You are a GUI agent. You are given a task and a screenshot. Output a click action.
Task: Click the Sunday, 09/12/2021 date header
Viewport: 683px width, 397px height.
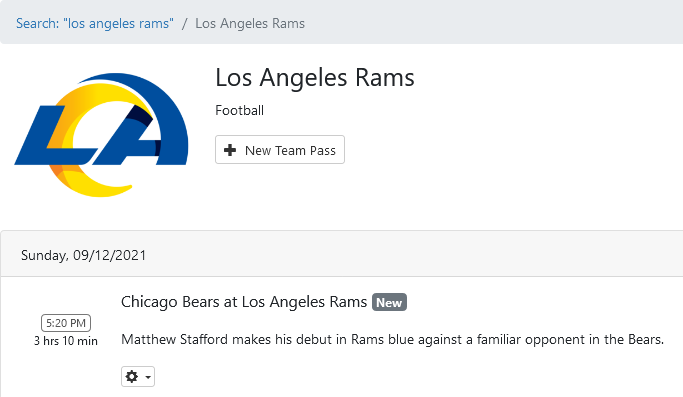[83, 255]
